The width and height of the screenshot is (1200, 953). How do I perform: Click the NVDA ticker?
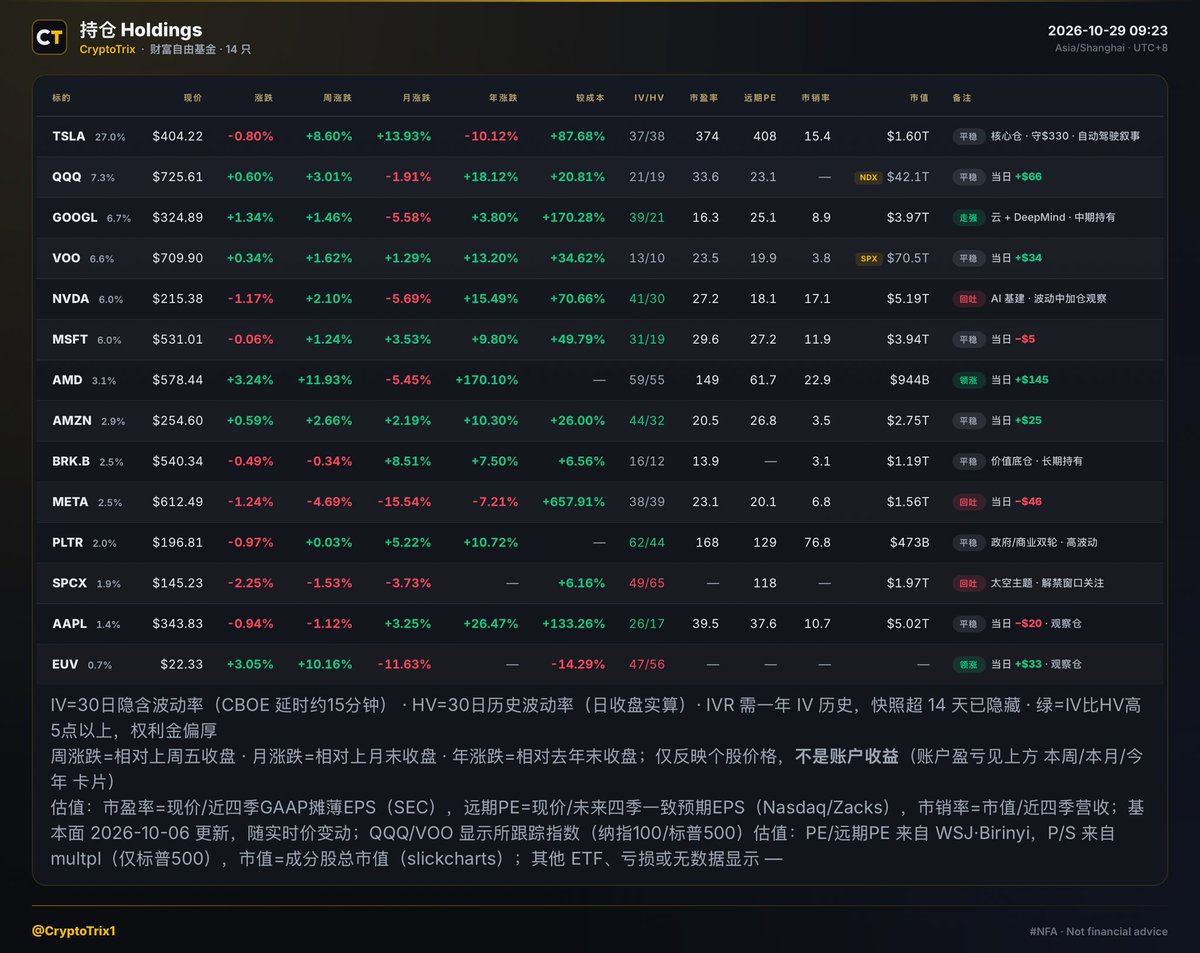(71, 299)
